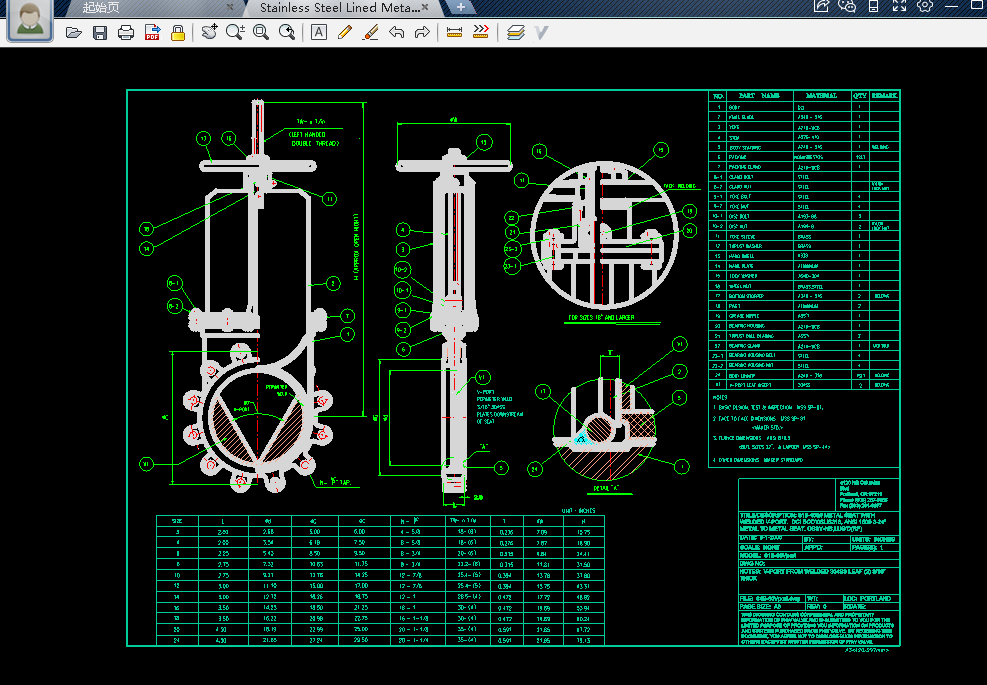Enter full screen mode
This screenshot has width=987, height=685.
click(900, 6)
